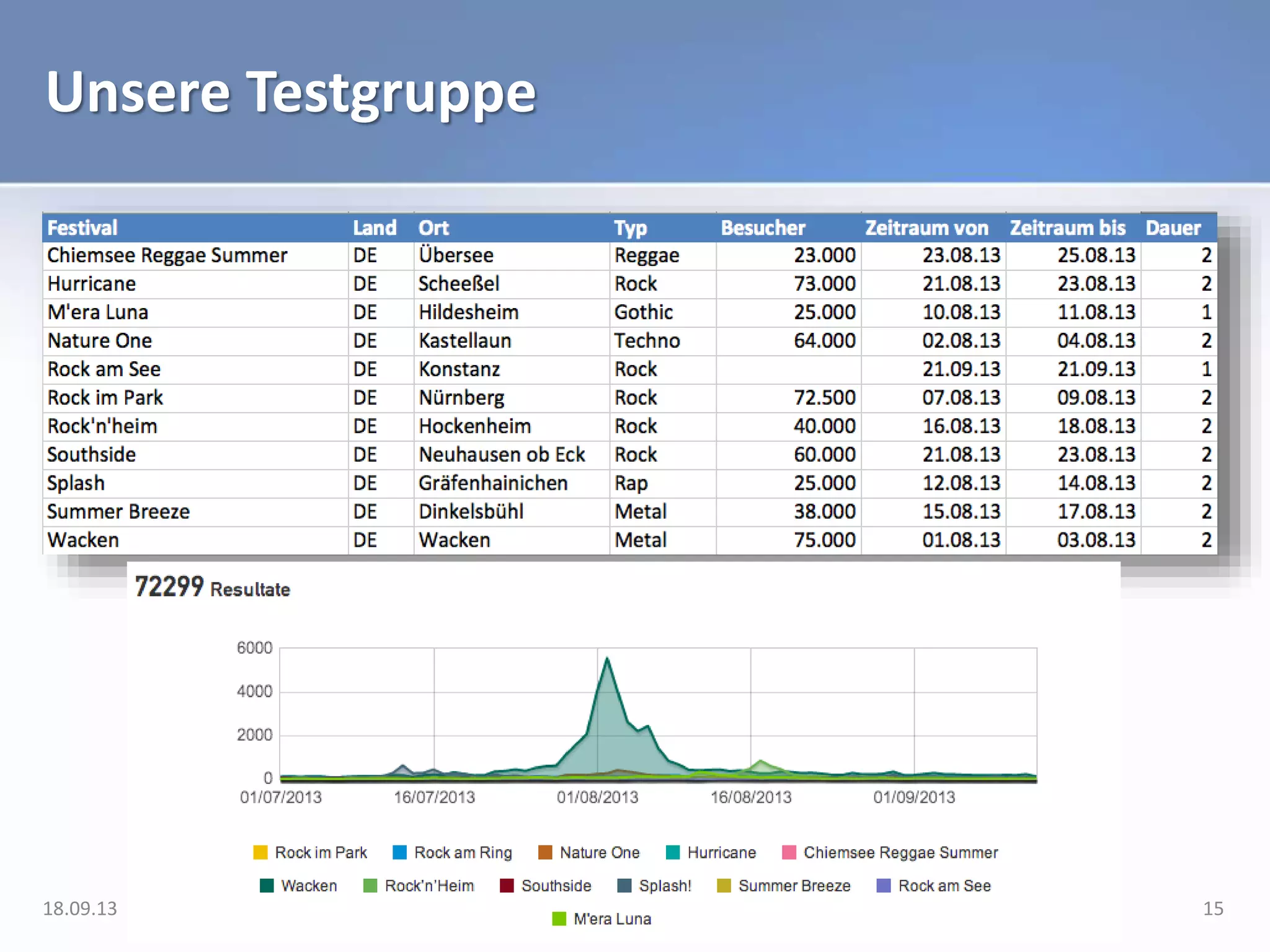Click the 10.08.13 start date cell
Viewport: 1270px width, 952px height.
pos(933,312)
